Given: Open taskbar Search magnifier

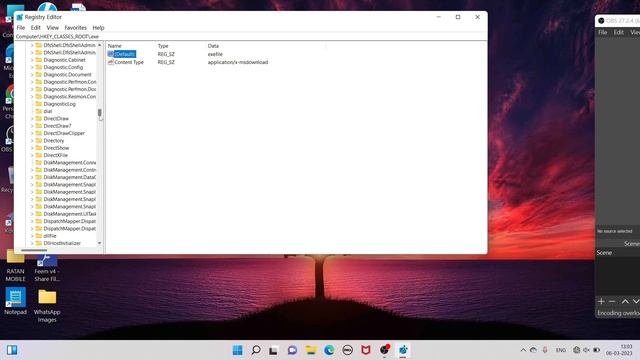Looking at the screenshot, I should coord(256,350).
